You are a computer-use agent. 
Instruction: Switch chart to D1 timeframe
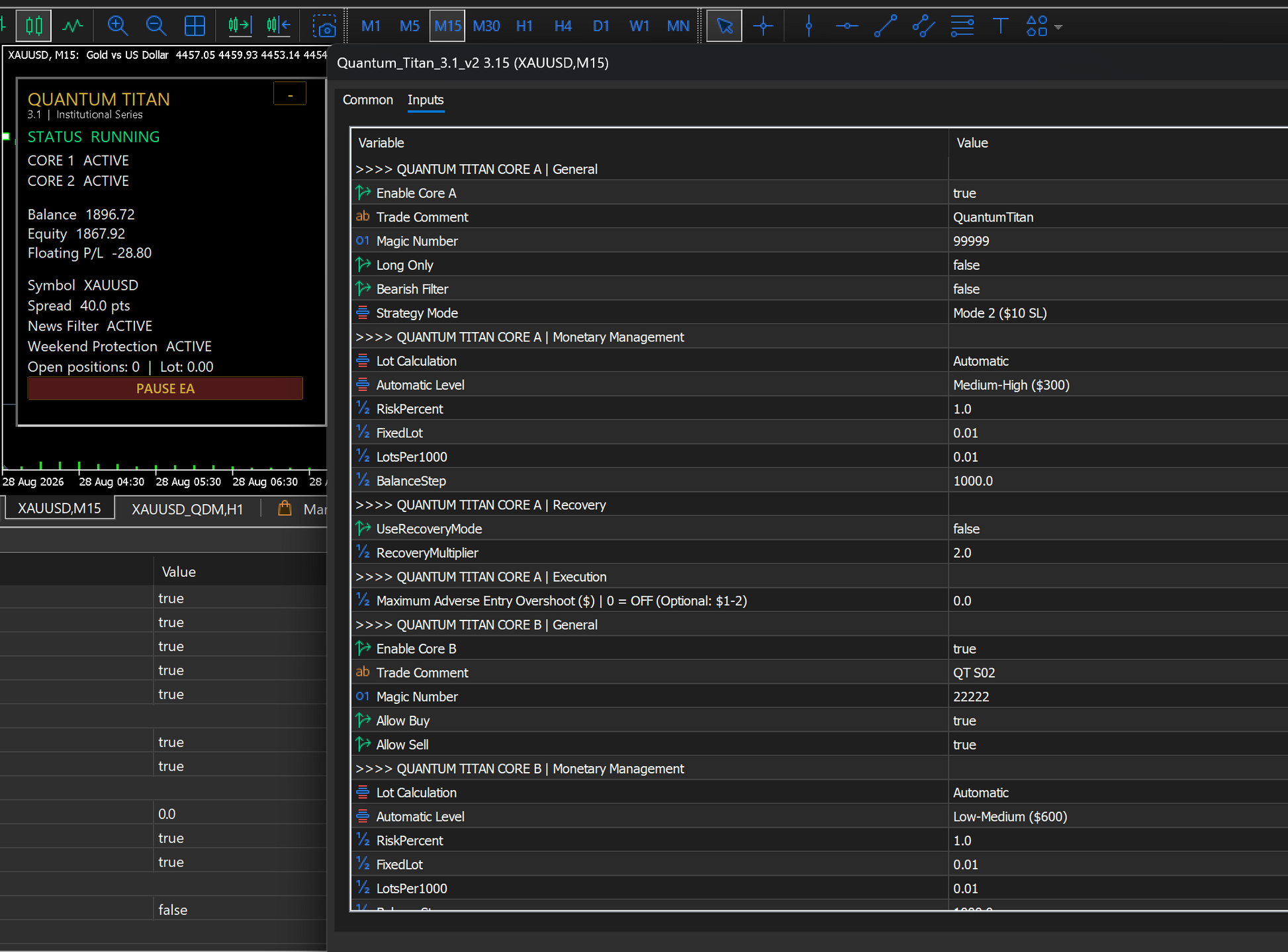coord(601,26)
